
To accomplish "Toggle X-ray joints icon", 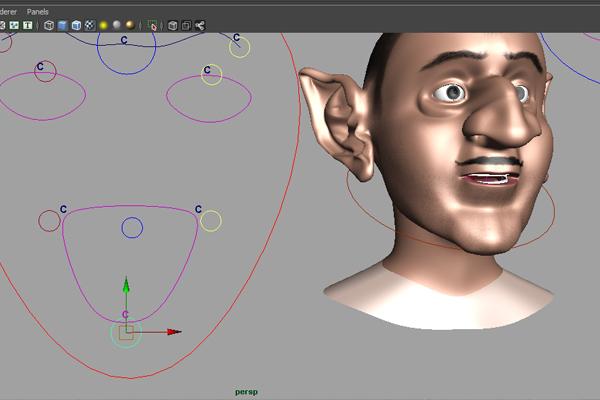I will click(200, 26).
